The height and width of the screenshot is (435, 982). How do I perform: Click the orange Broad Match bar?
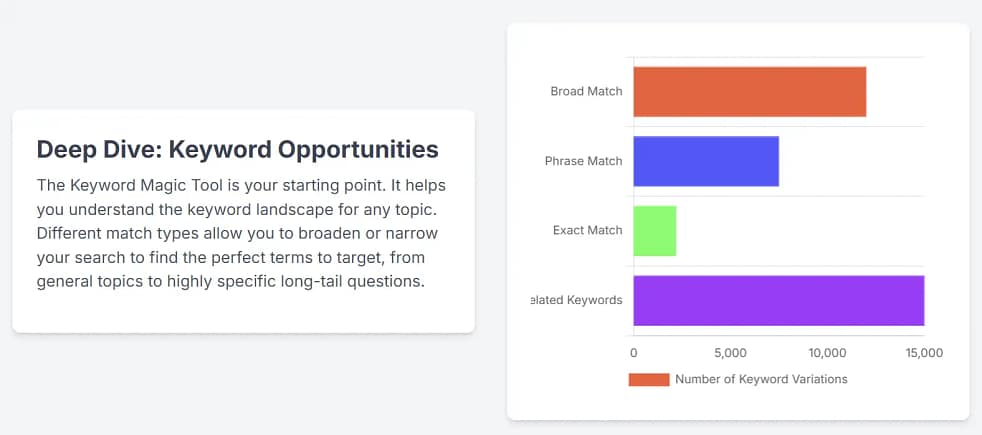749,91
